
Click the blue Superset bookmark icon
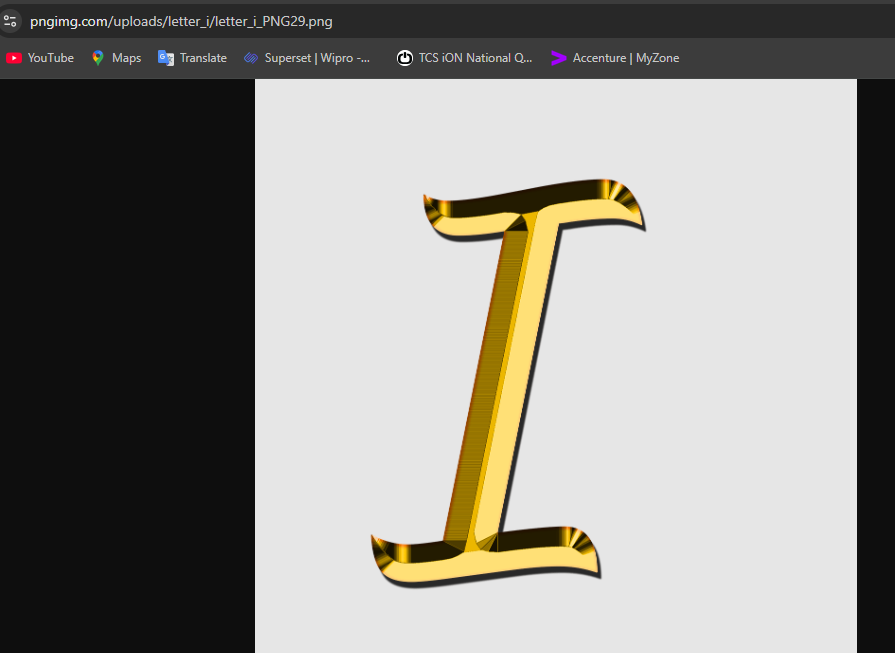click(251, 58)
